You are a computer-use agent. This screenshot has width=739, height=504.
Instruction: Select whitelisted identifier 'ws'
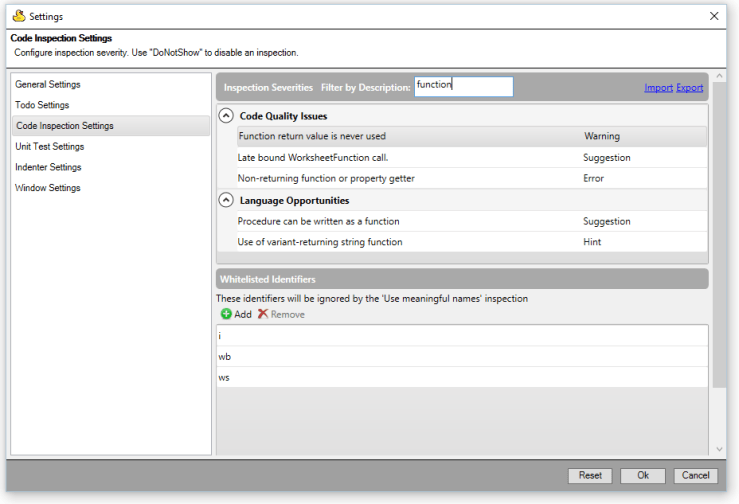(462, 377)
